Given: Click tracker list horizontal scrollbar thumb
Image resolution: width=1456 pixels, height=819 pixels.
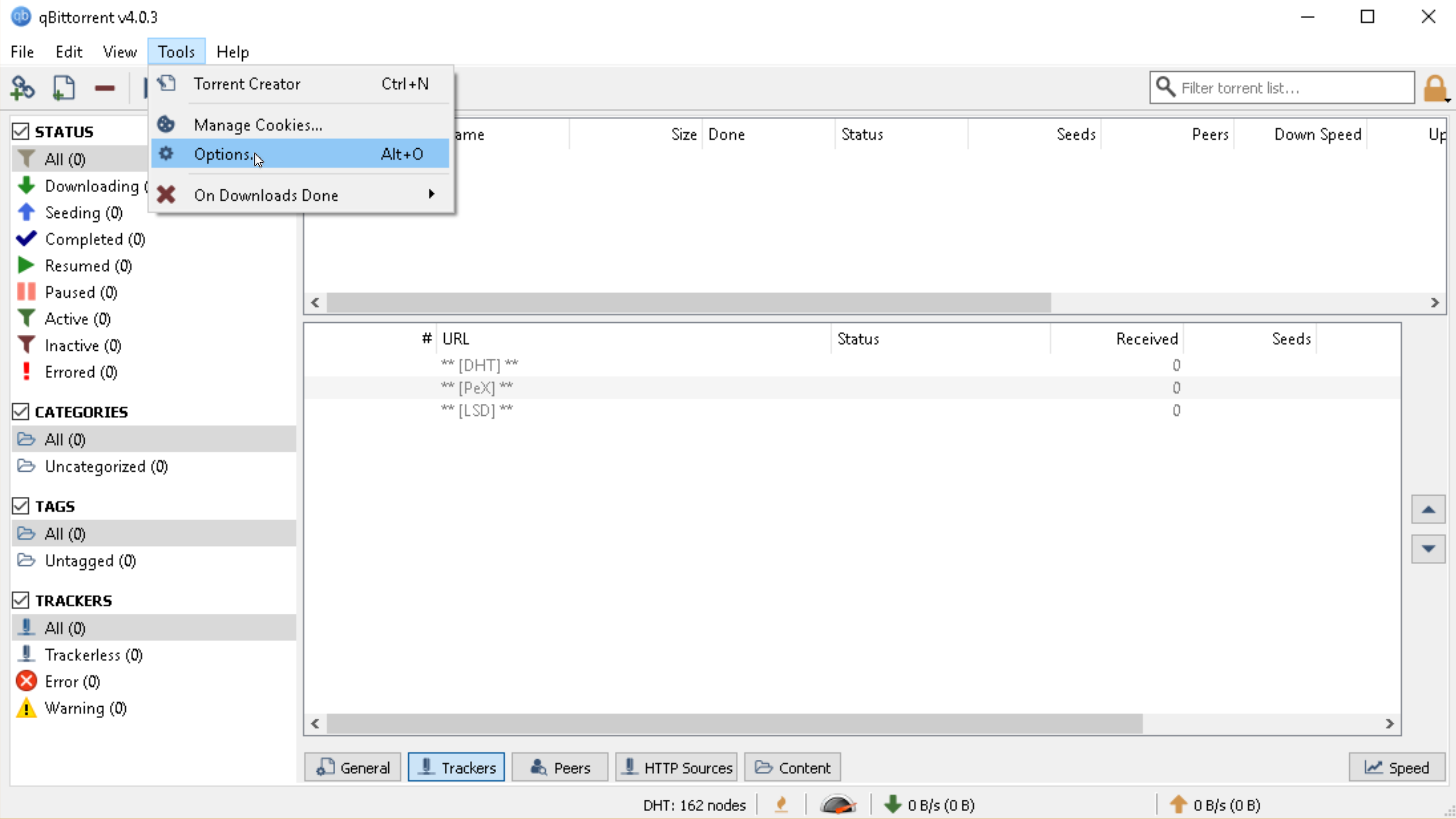Looking at the screenshot, I should [x=735, y=724].
